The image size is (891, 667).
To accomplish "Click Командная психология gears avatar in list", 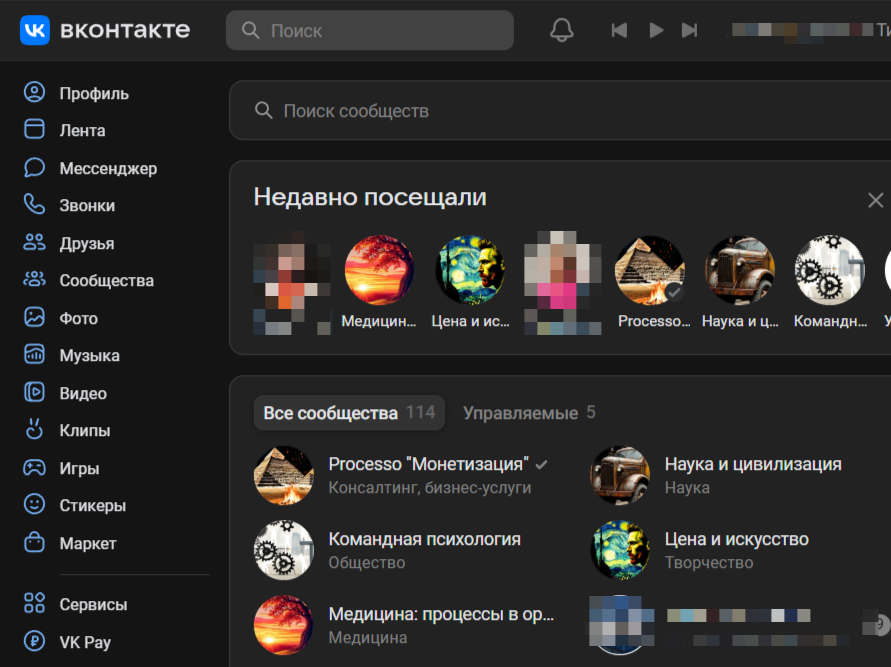I will click(x=284, y=550).
